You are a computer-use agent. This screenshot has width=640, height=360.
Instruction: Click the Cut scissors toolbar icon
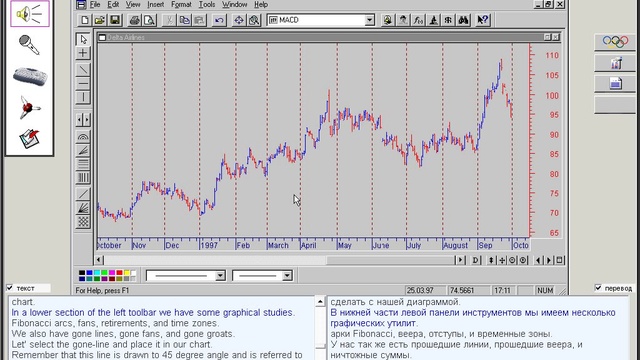tap(169, 20)
